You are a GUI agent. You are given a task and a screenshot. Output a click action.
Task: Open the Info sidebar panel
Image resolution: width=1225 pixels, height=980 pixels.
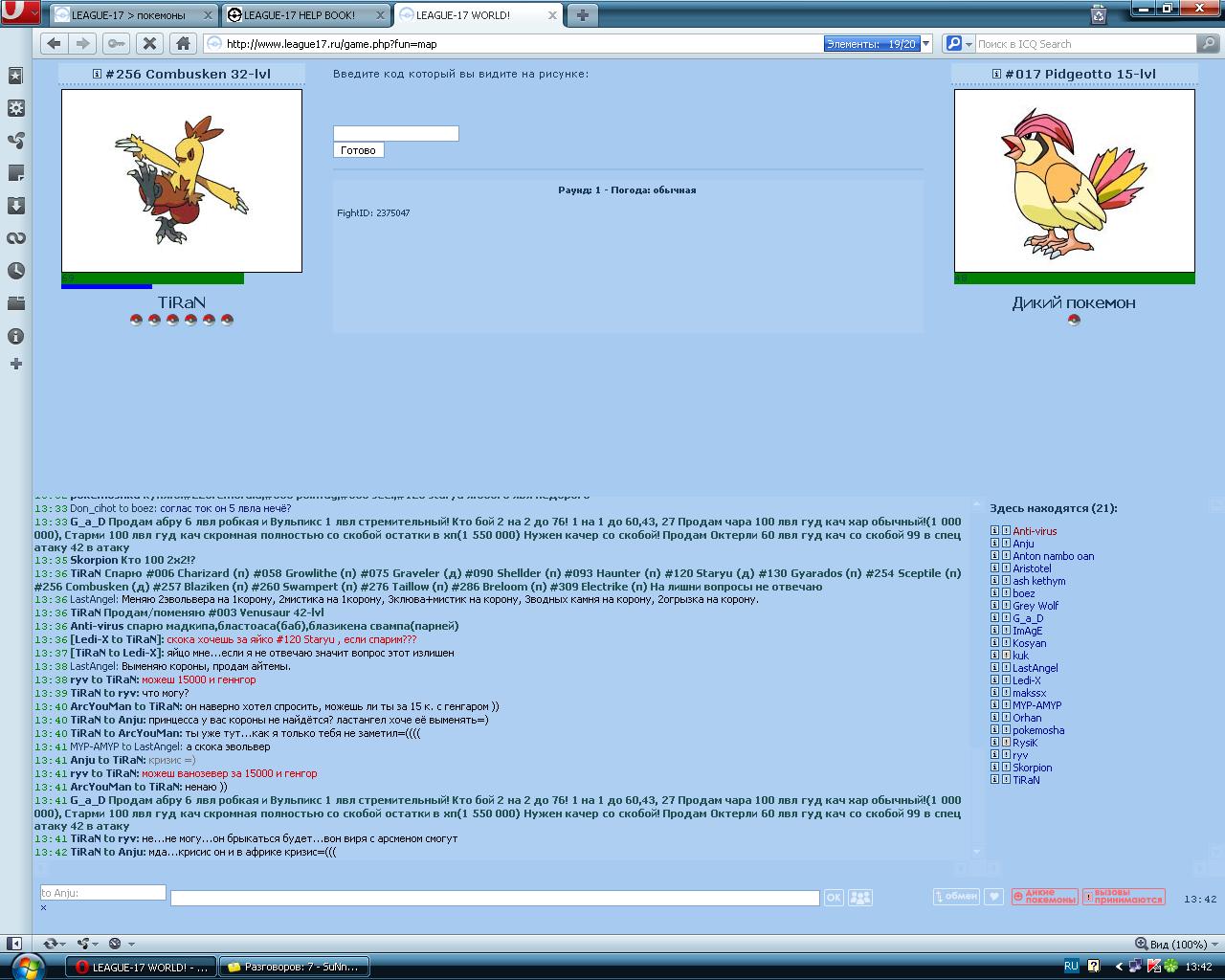[x=15, y=336]
